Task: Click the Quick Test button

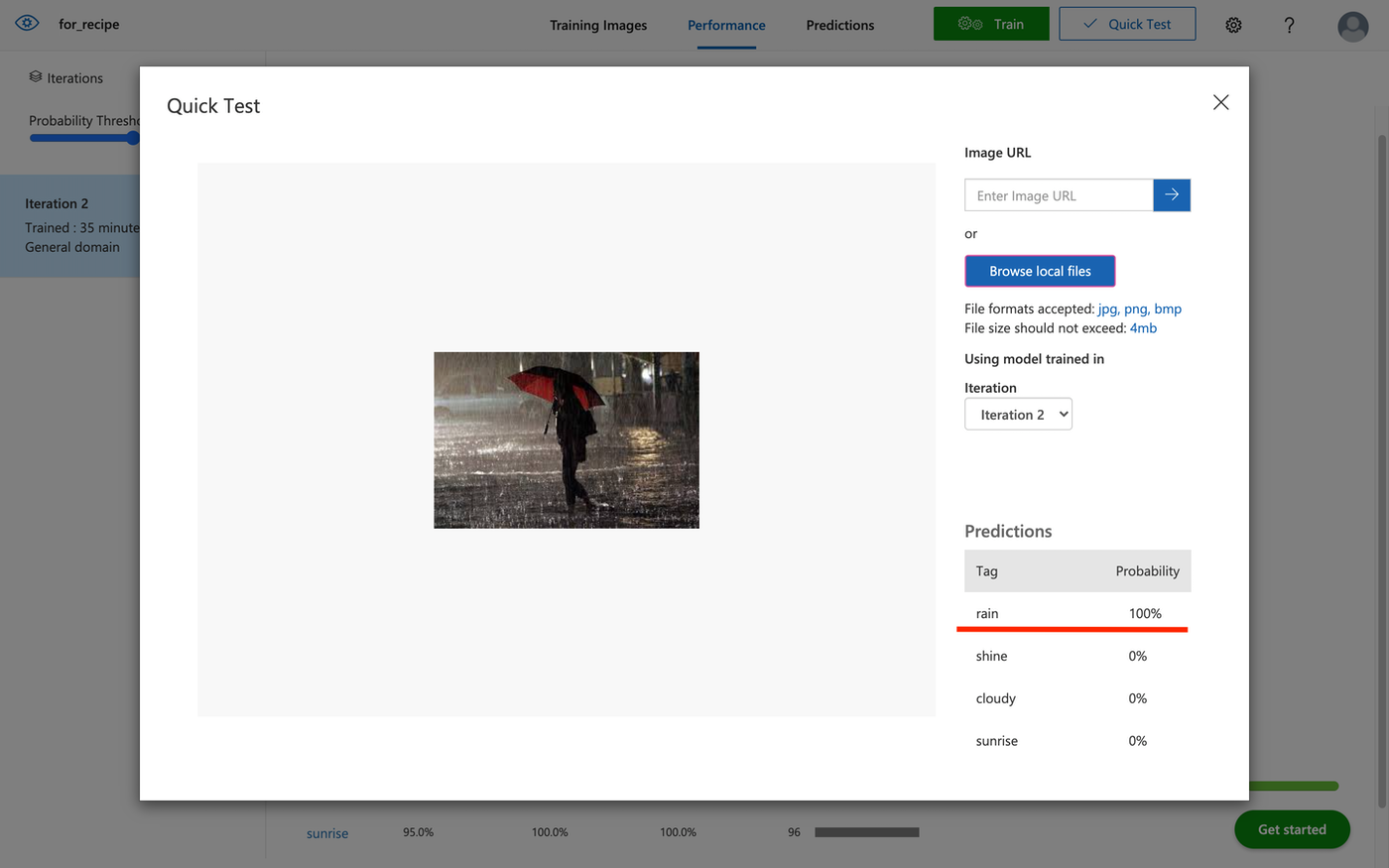Action: [x=1127, y=24]
